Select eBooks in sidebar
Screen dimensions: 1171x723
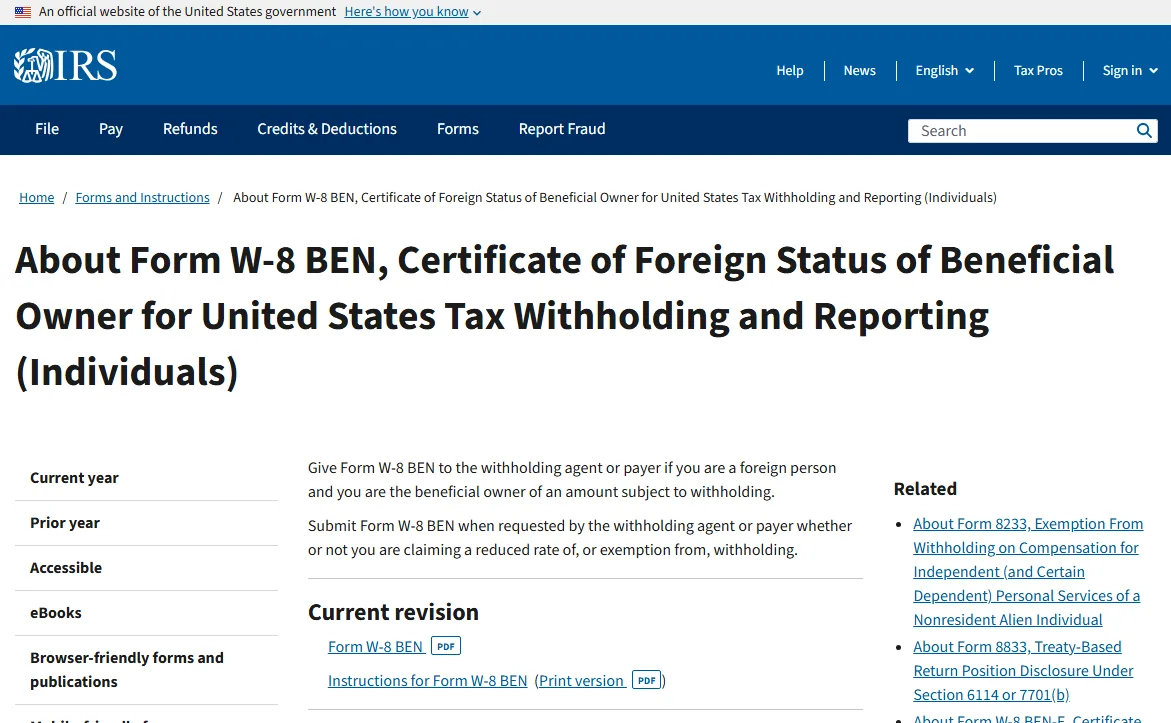[x=146, y=612]
